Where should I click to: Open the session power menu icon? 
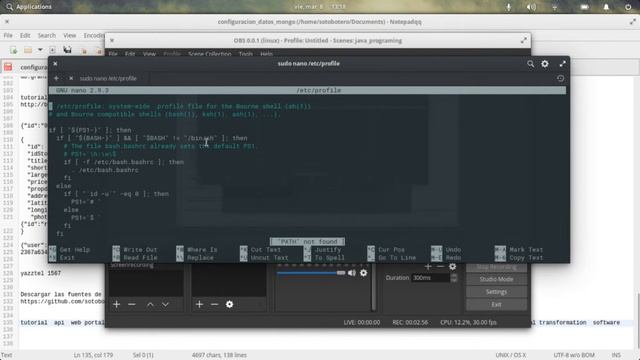pyautogui.click(x=628, y=7)
